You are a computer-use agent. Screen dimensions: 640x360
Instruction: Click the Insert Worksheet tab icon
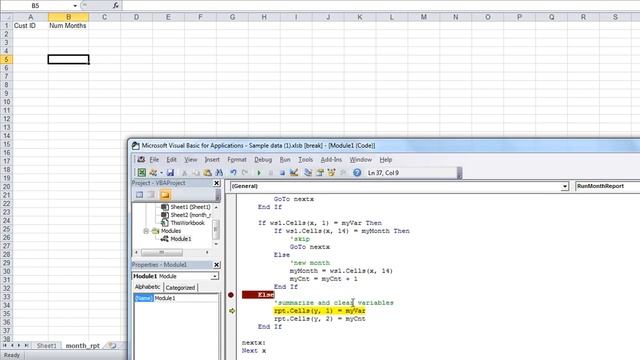(x=111, y=346)
